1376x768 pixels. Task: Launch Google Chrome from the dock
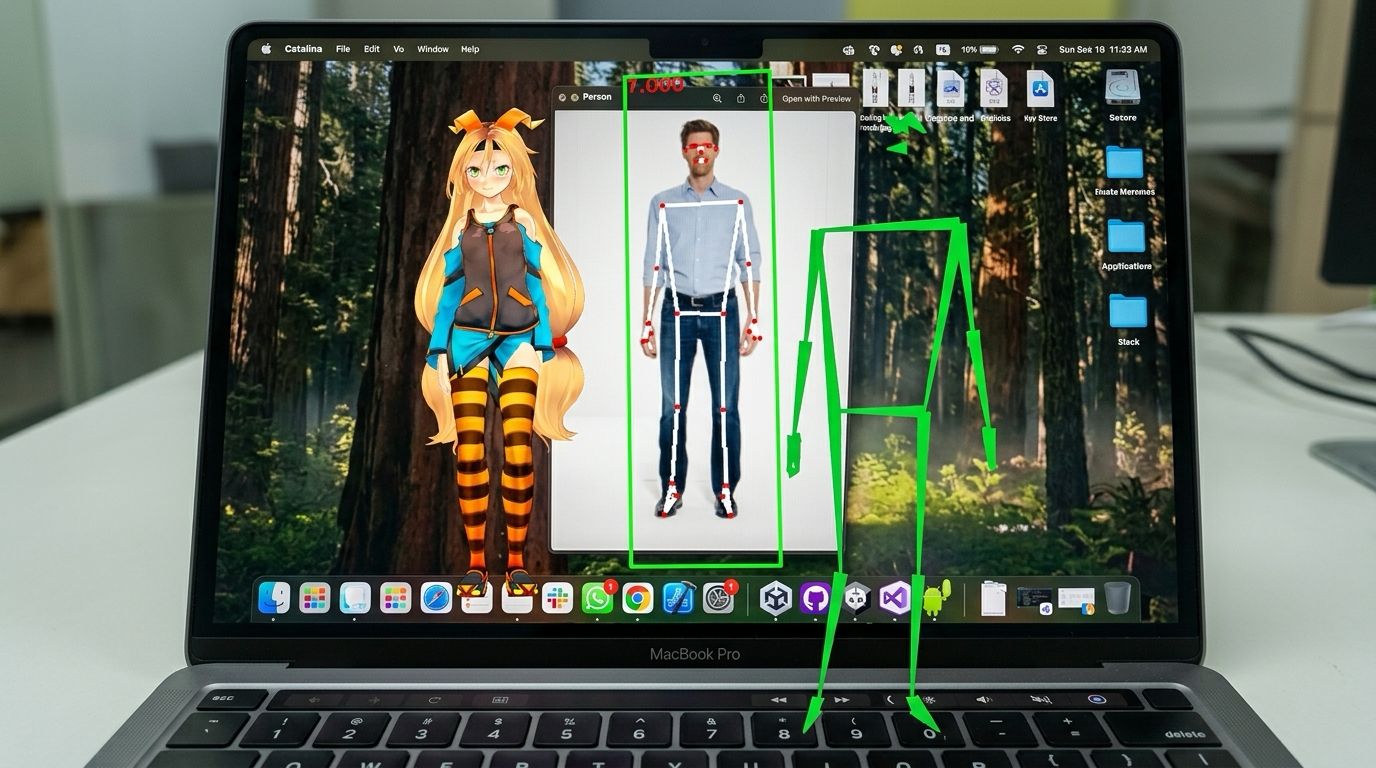pos(638,598)
